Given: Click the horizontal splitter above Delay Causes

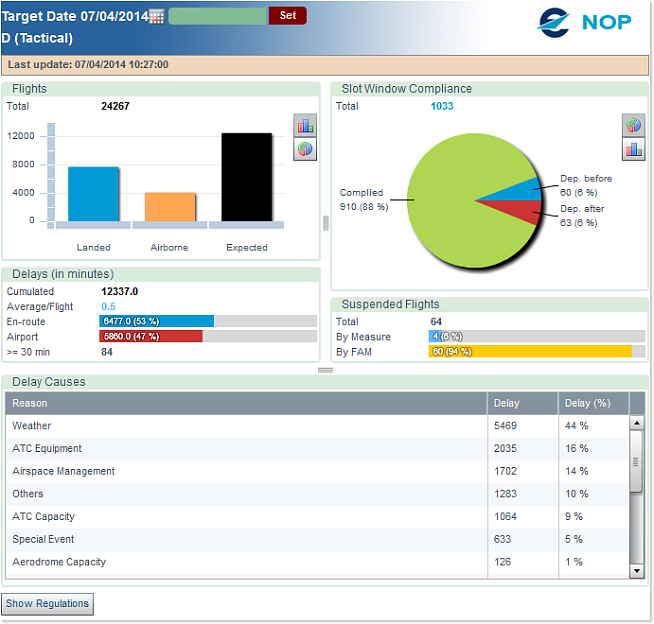Looking at the screenshot, I should click(x=325, y=370).
